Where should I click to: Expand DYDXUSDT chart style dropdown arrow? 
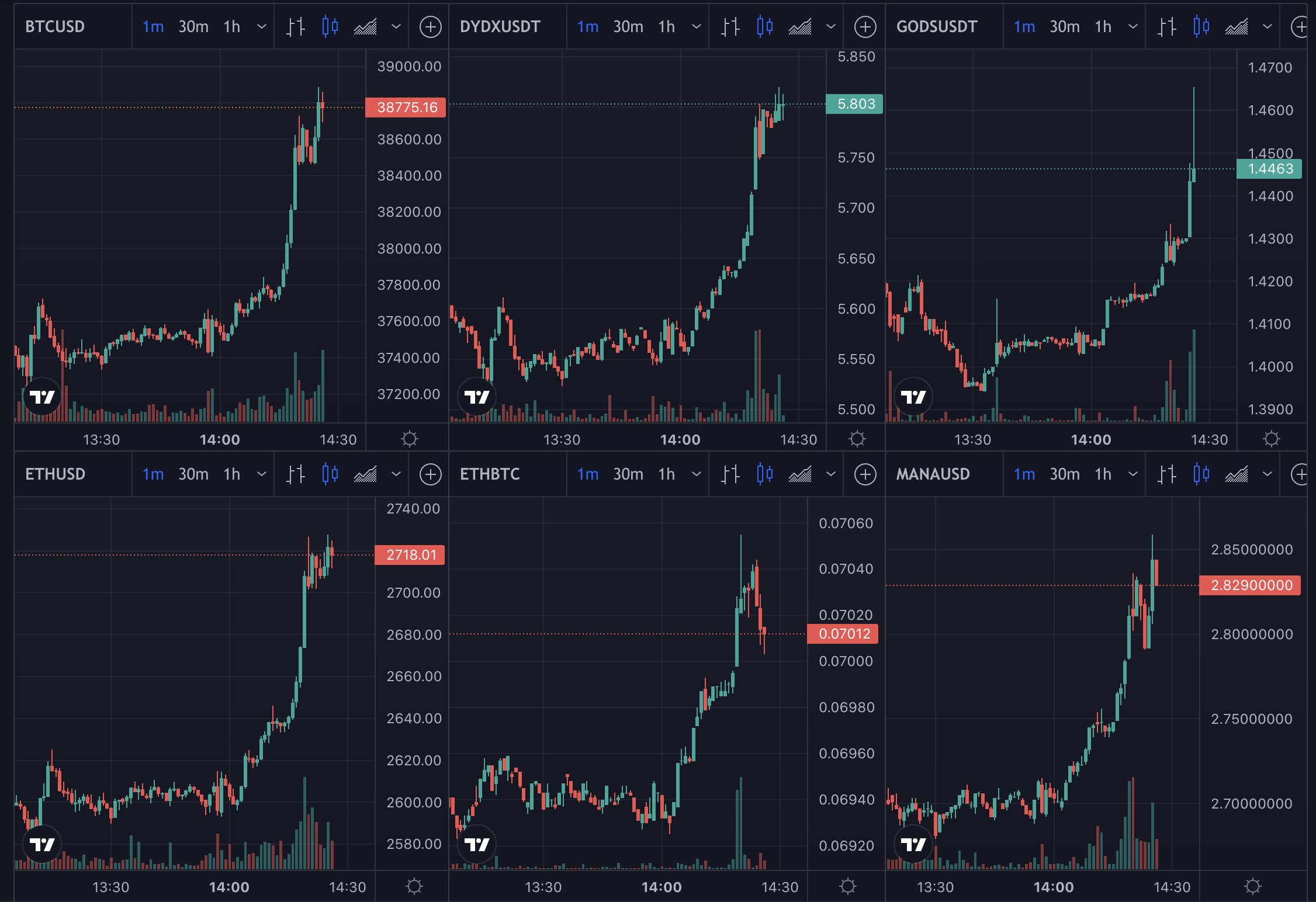831,27
